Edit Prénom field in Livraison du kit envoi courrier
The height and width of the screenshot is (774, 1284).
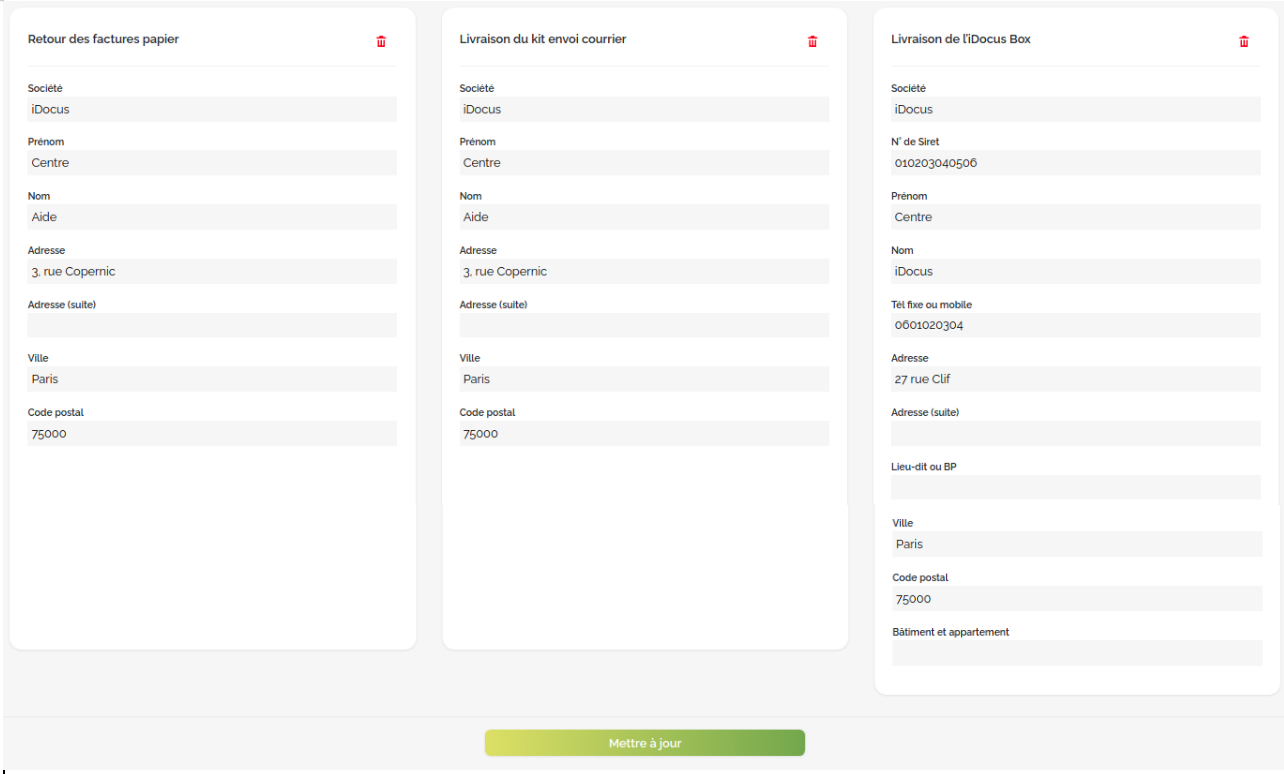(644, 163)
